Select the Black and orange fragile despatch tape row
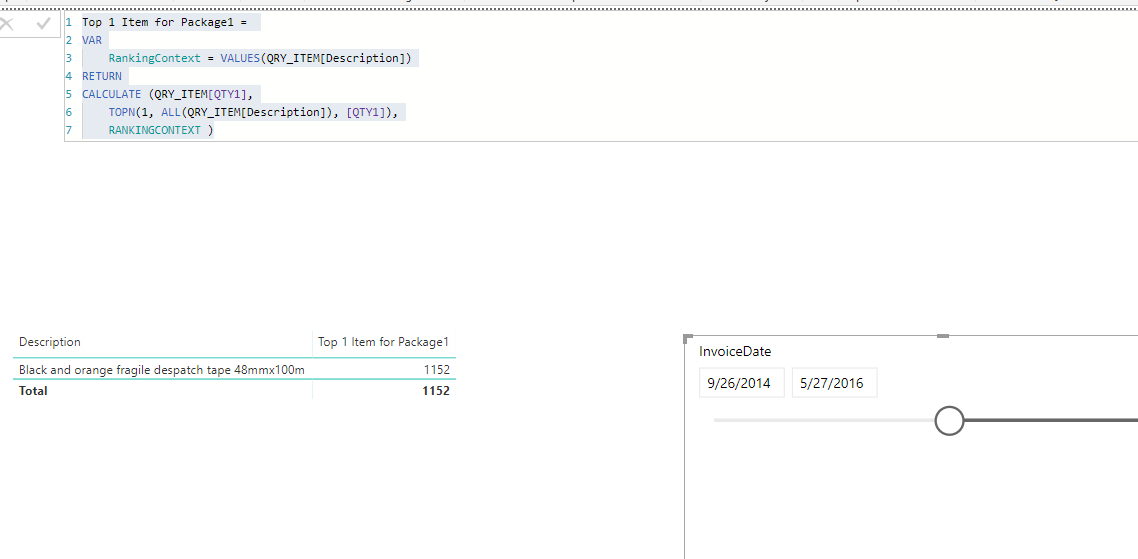The width and height of the screenshot is (1138, 559). (234, 370)
